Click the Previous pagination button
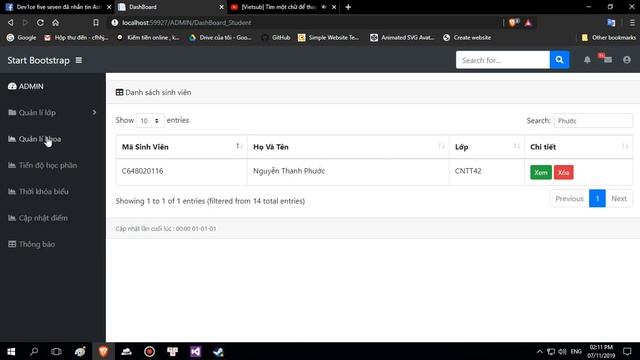640x360 pixels. (x=569, y=199)
